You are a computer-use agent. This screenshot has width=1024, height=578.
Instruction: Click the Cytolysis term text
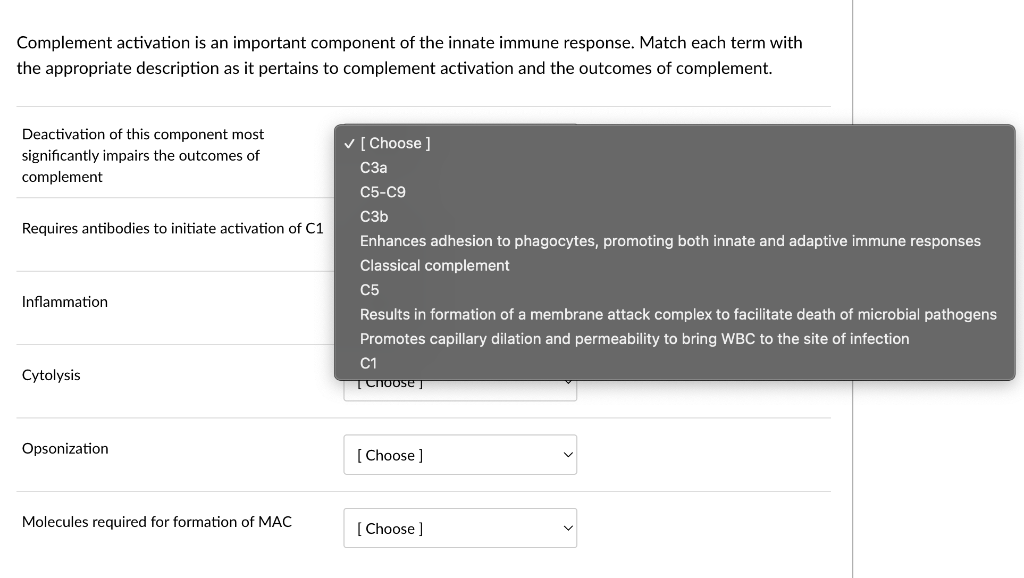[51, 375]
